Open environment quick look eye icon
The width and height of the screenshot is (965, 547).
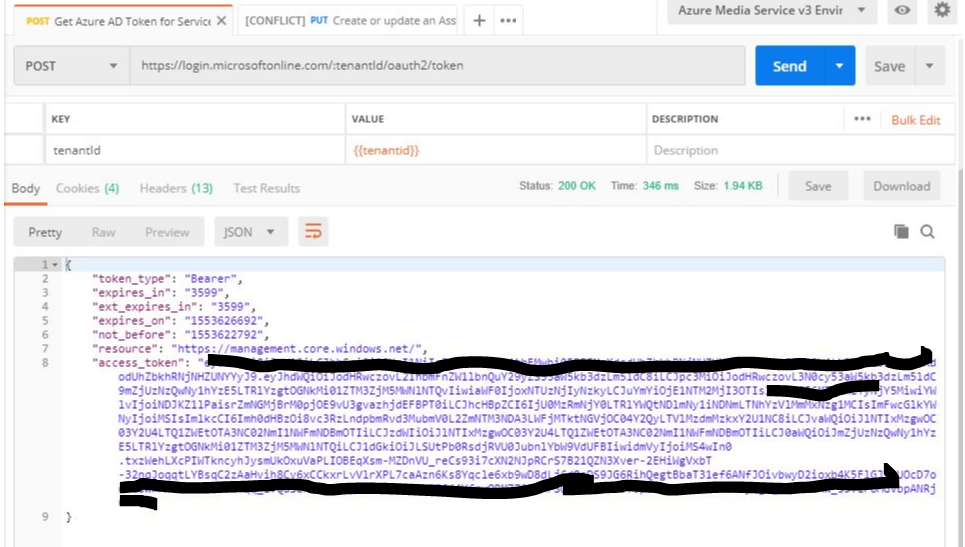pyautogui.click(x=902, y=10)
